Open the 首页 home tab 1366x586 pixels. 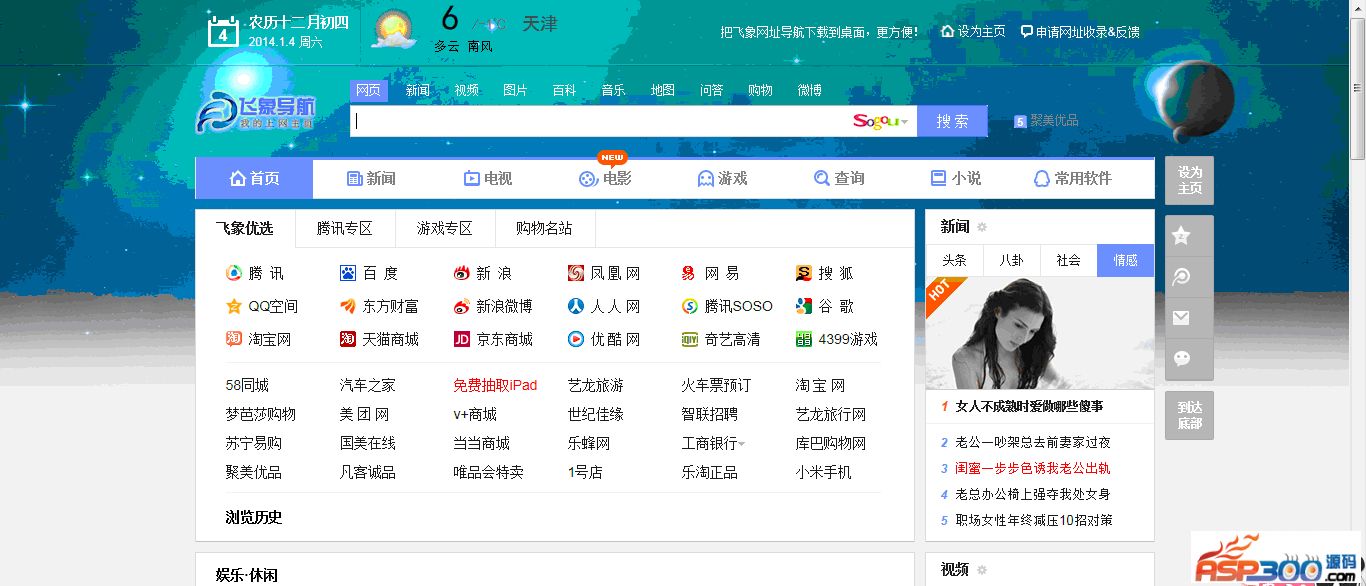[x=254, y=178]
